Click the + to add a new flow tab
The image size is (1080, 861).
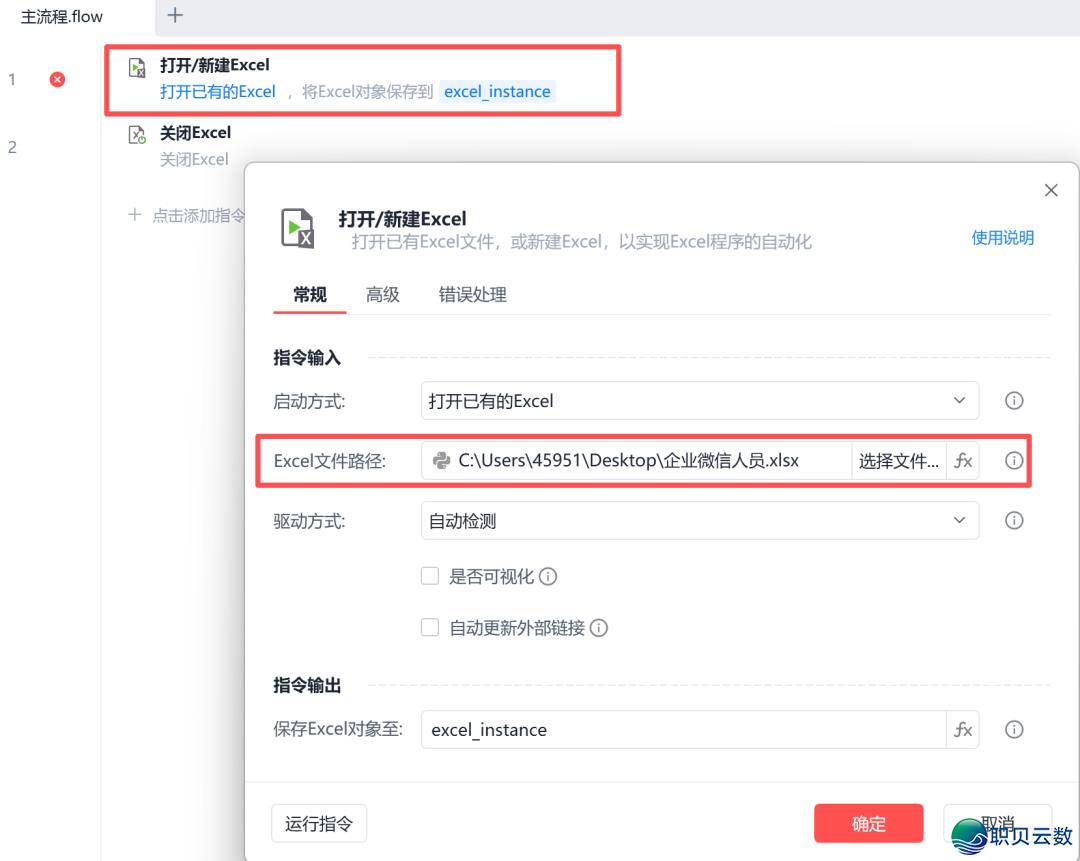point(175,16)
